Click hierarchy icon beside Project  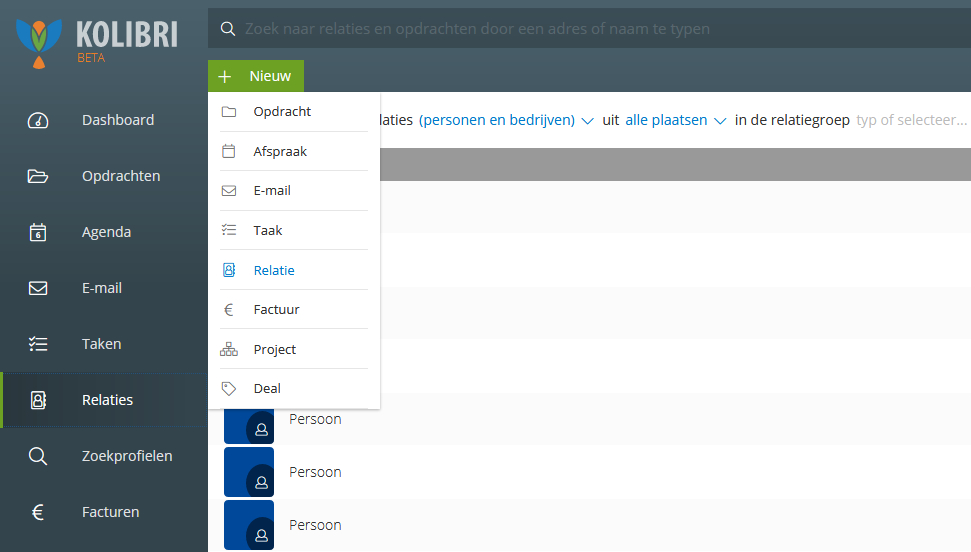(229, 349)
